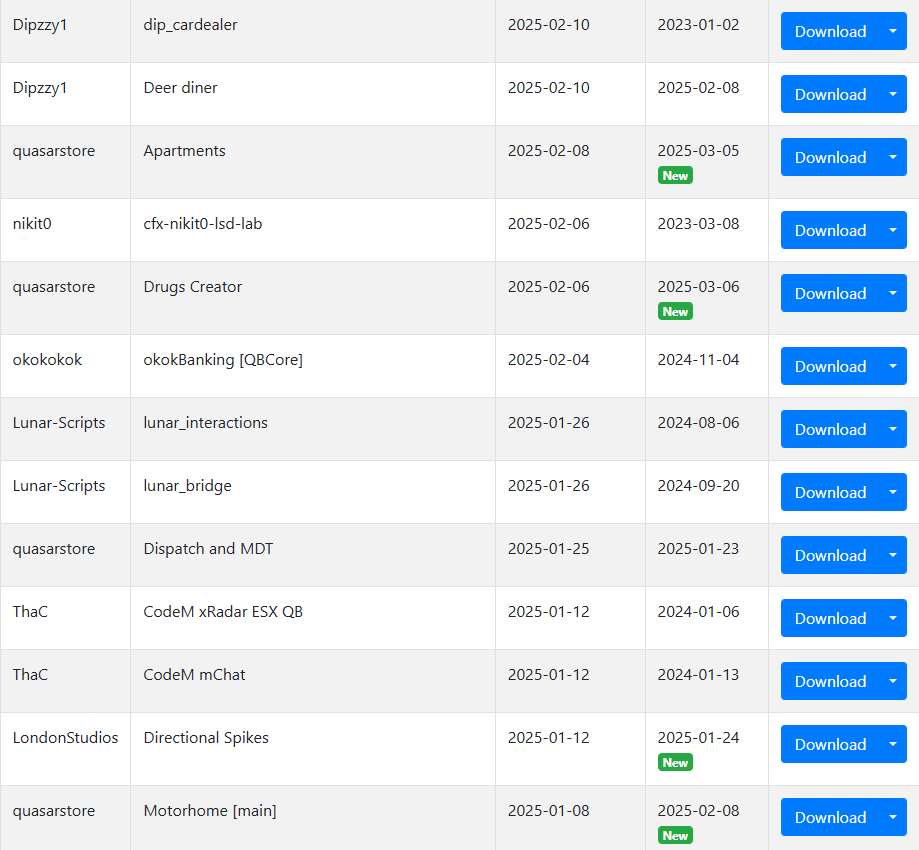The height and width of the screenshot is (850, 919).
Task: Click the New badge in Directional Spikes row
Action: (x=675, y=762)
